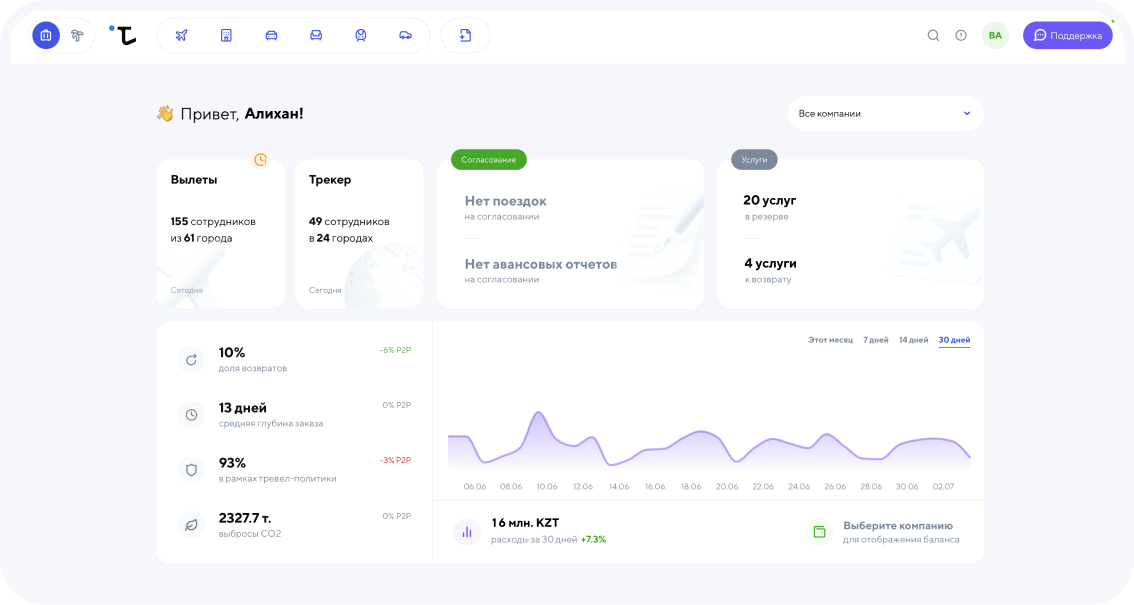Click Нет поездок на согласовании
The width and height of the screenshot is (1134, 605).
(x=506, y=207)
